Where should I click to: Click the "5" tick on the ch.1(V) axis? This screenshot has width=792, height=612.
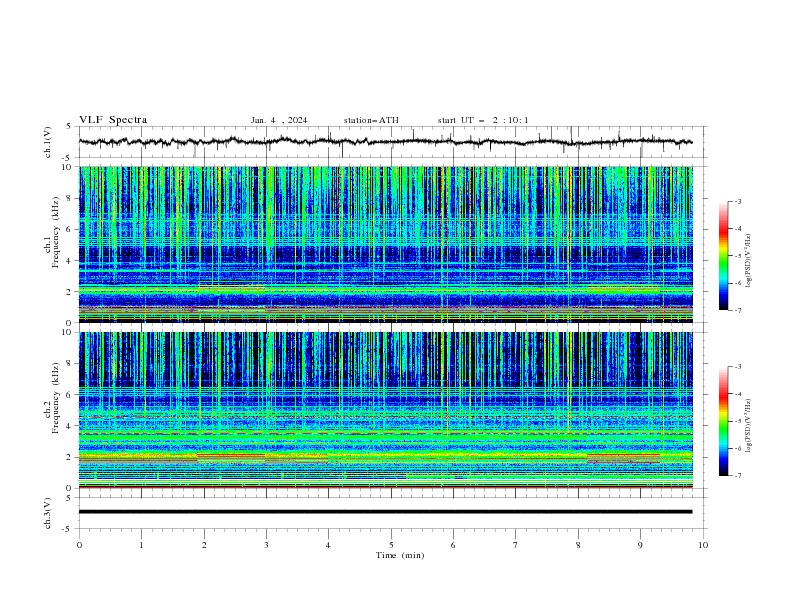69,127
